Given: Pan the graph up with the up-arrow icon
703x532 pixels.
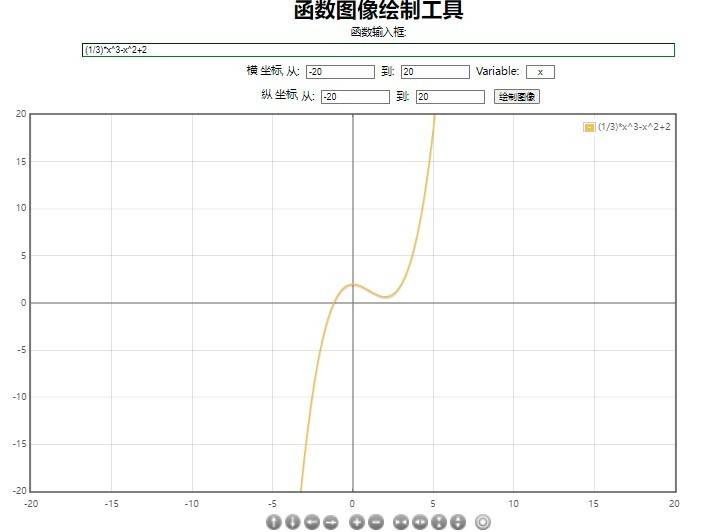Looking at the screenshot, I should (x=274, y=522).
